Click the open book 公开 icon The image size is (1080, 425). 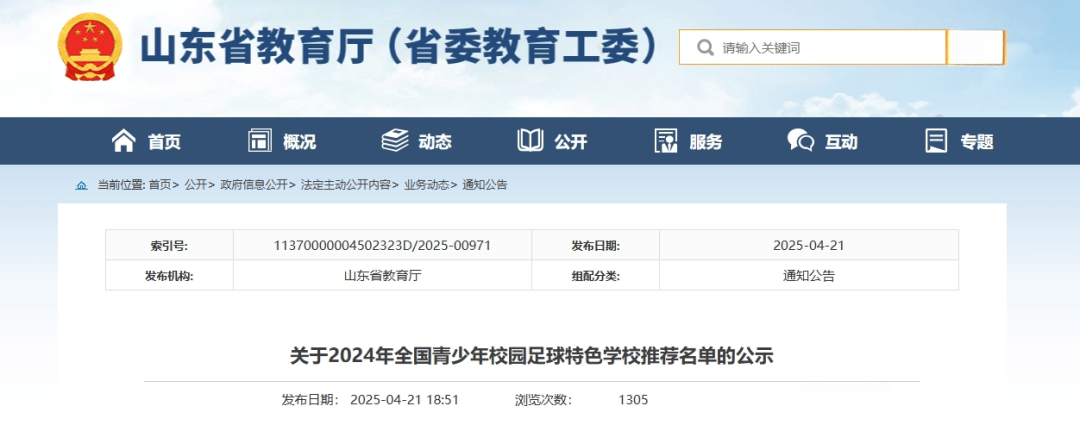pos(530,141)
